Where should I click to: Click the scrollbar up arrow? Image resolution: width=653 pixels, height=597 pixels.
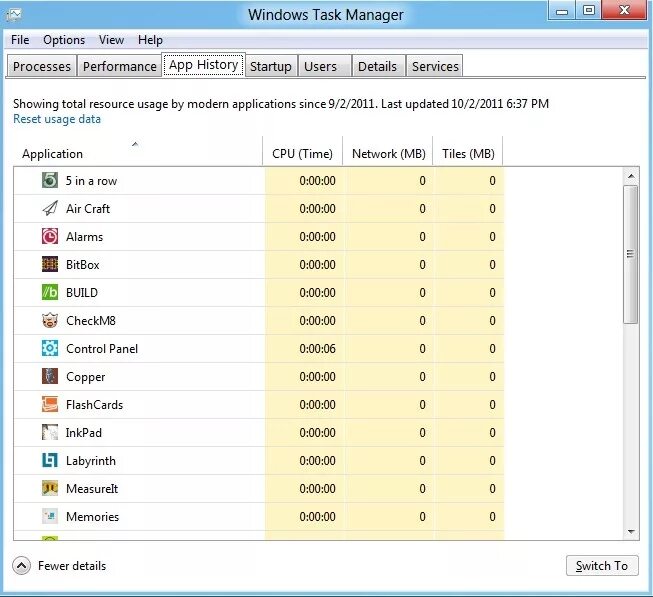click(631, 177)
